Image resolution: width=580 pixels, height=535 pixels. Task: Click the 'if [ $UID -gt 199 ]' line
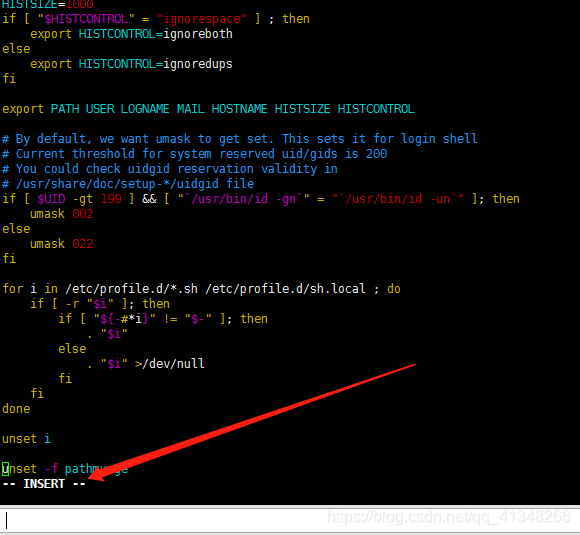(261, 199)
